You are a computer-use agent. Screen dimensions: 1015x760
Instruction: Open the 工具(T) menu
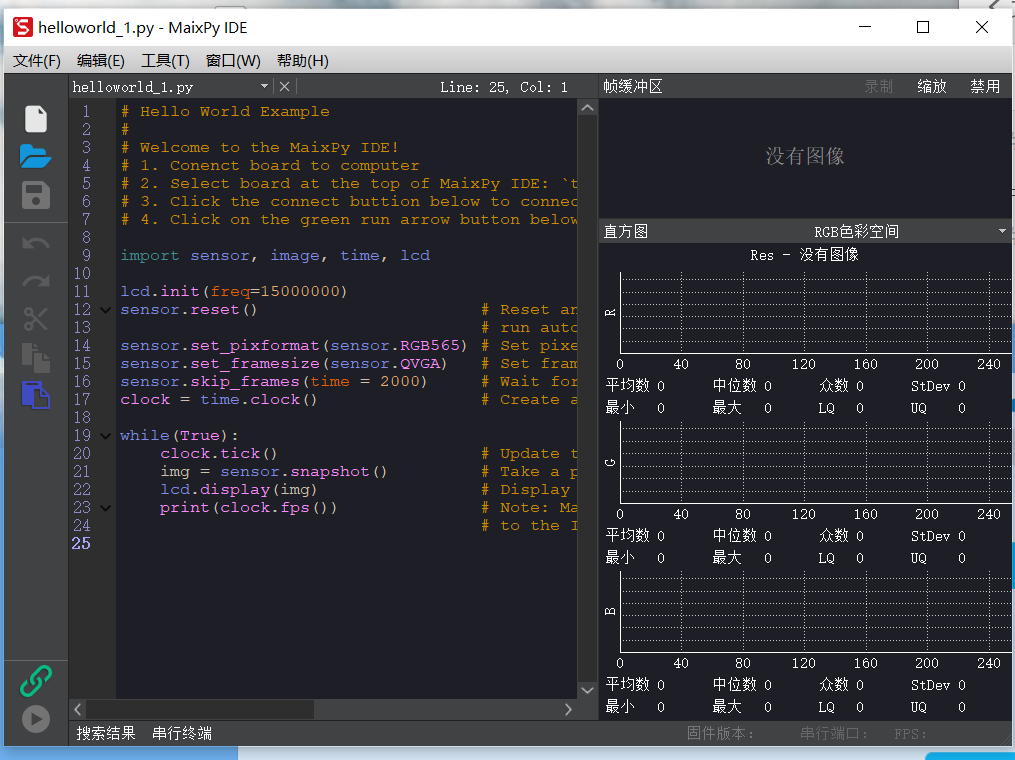(165, 61)
